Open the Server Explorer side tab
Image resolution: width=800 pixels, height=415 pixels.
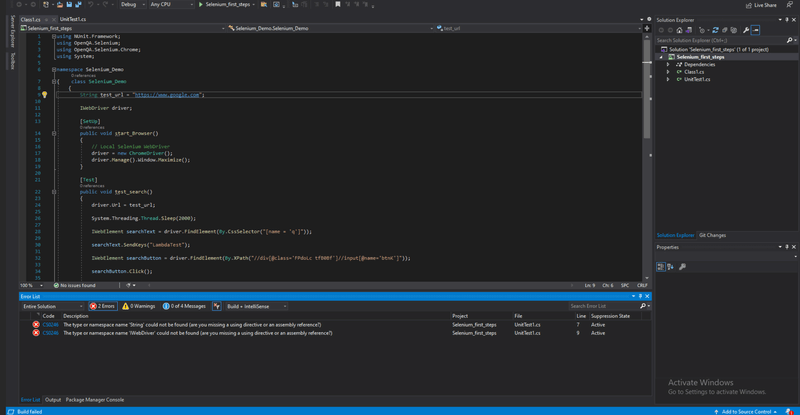click(12, 31)
